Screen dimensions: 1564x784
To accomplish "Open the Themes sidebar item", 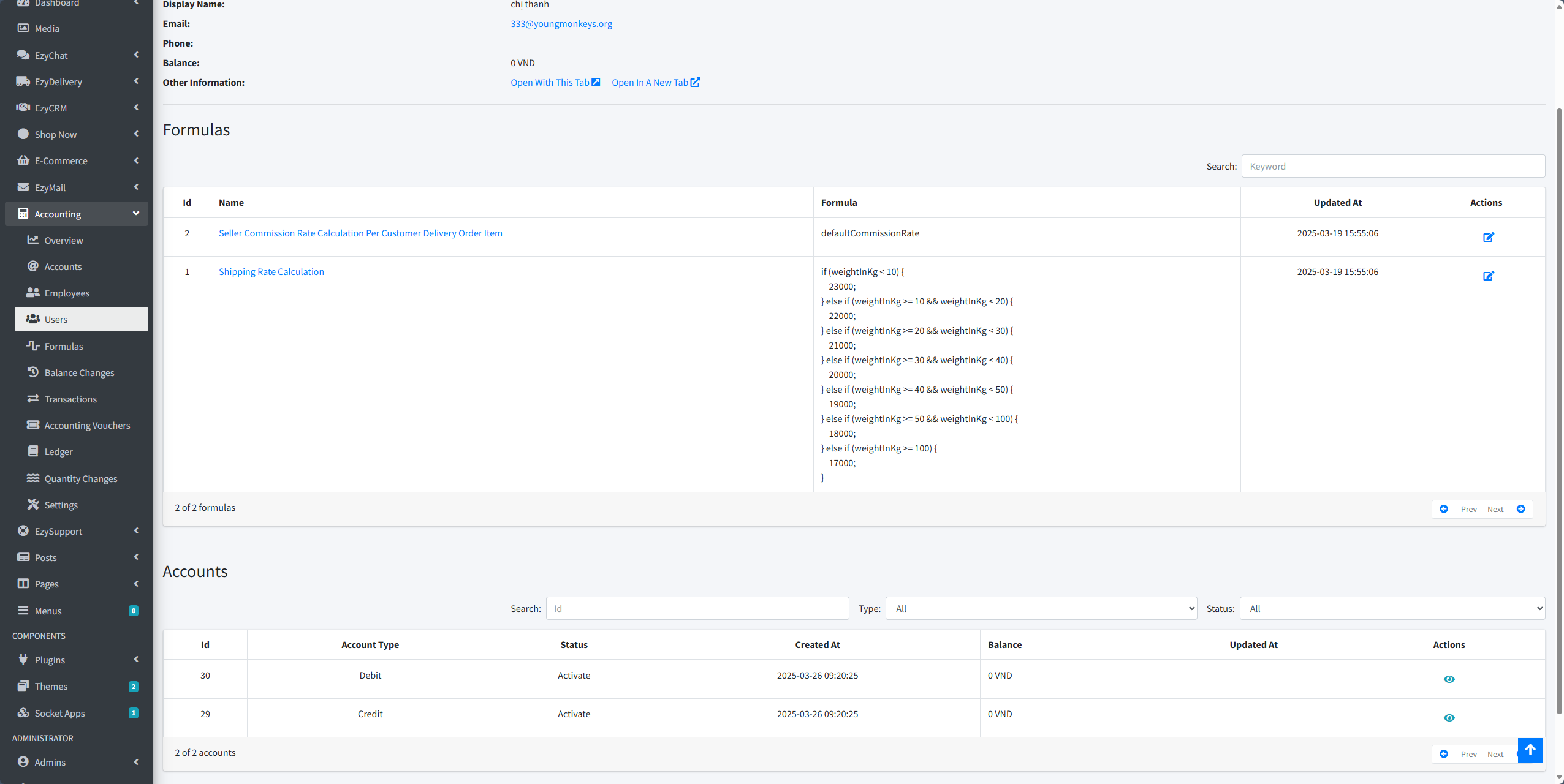I will 77,686.
